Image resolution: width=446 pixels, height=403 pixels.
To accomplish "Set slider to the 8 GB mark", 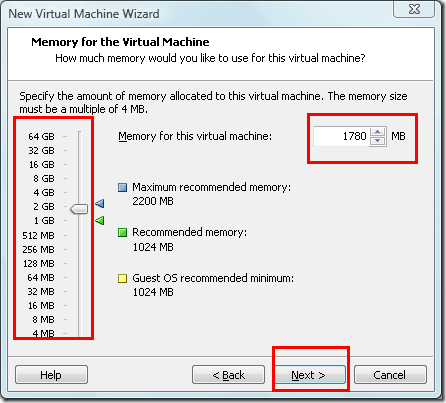I will 80,179.
